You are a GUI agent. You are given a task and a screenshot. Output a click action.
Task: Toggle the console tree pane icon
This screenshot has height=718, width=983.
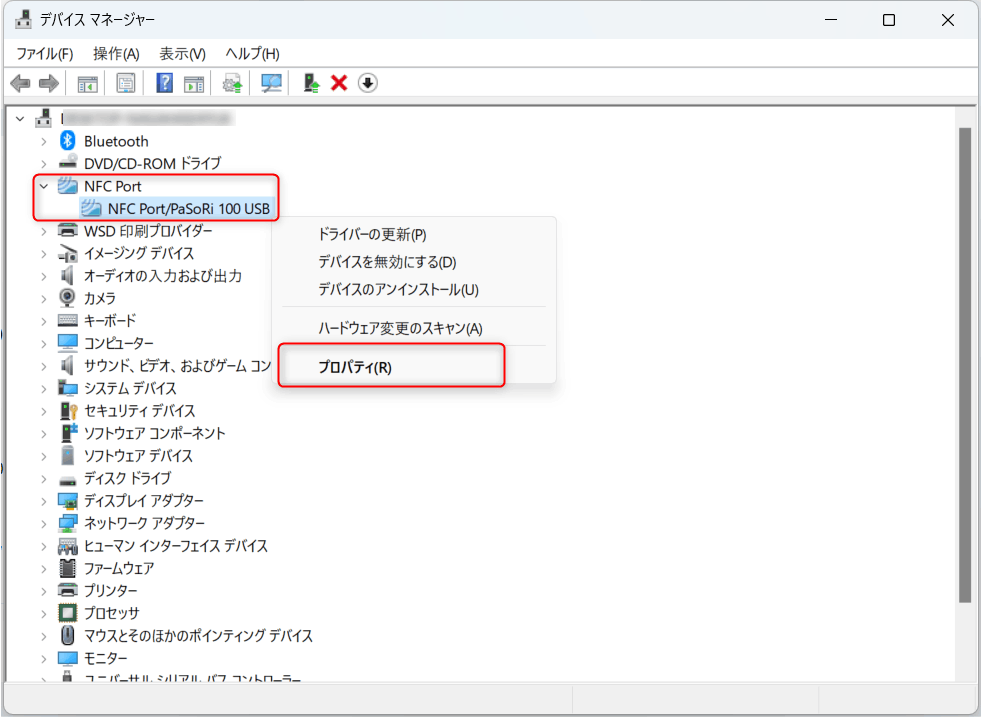coord(87,83)
